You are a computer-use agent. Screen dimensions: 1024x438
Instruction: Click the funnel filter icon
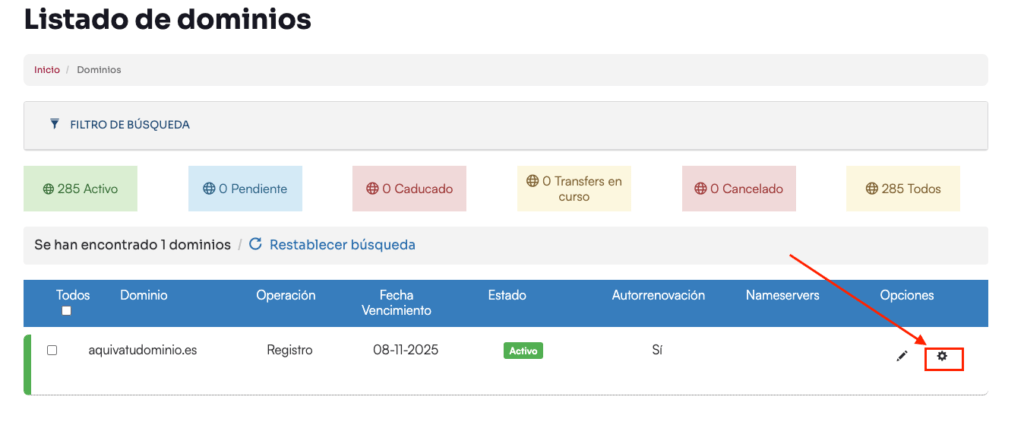tap(55, 124)
